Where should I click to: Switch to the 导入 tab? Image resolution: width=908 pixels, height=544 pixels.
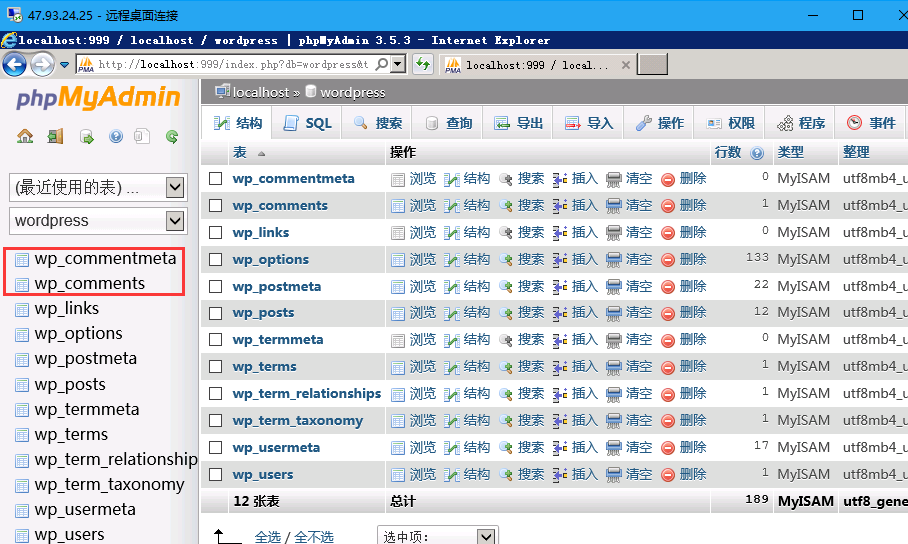click(588, 123)
